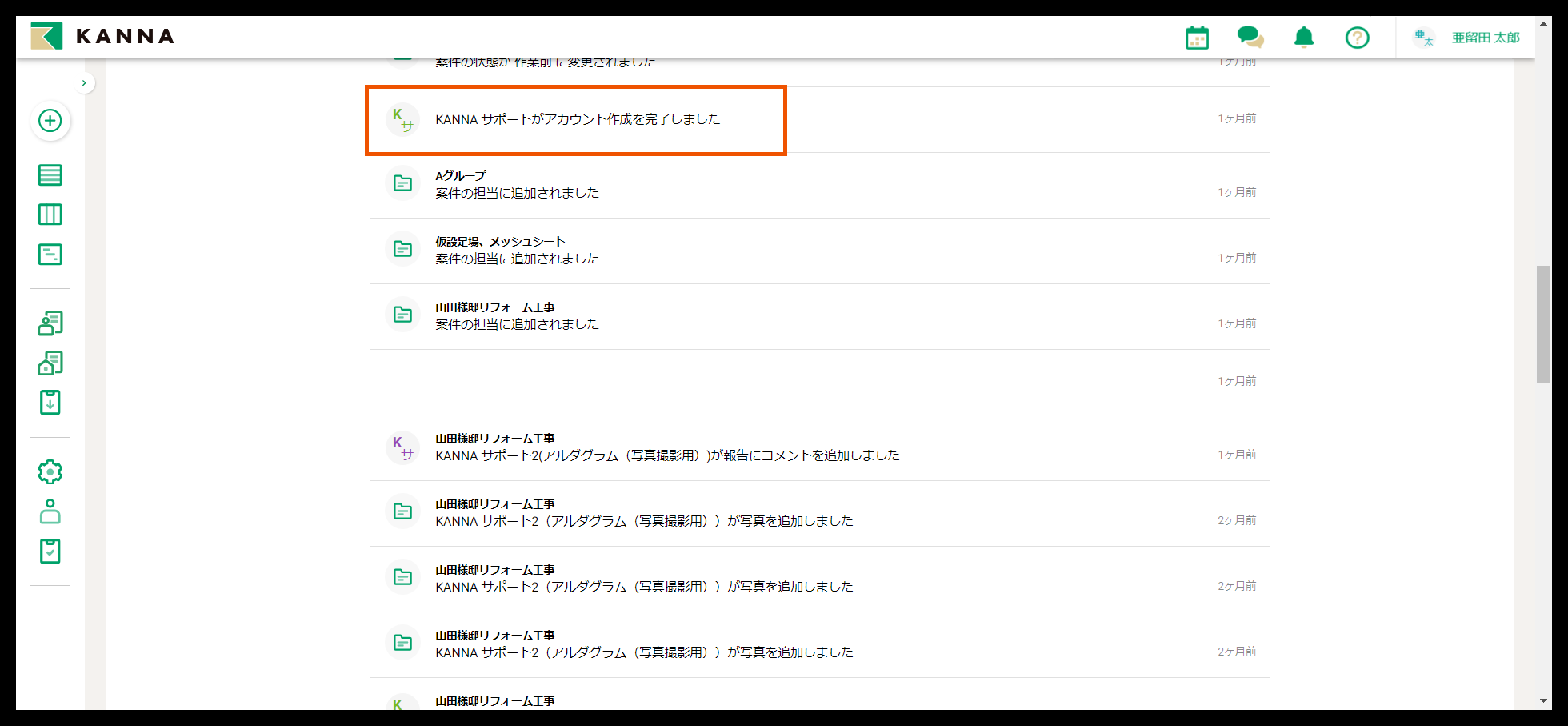
Task: Expand the sidebar with chevron arrow
Action: tap(84, 83)
